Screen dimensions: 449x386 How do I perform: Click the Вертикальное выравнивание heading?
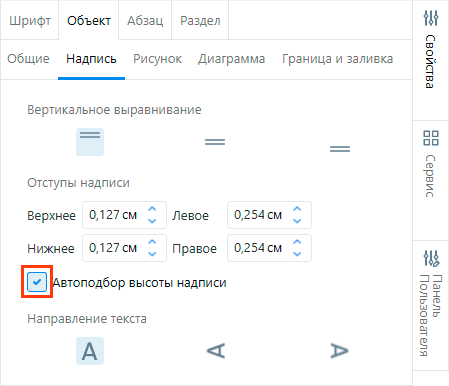(x=114, y=110)
